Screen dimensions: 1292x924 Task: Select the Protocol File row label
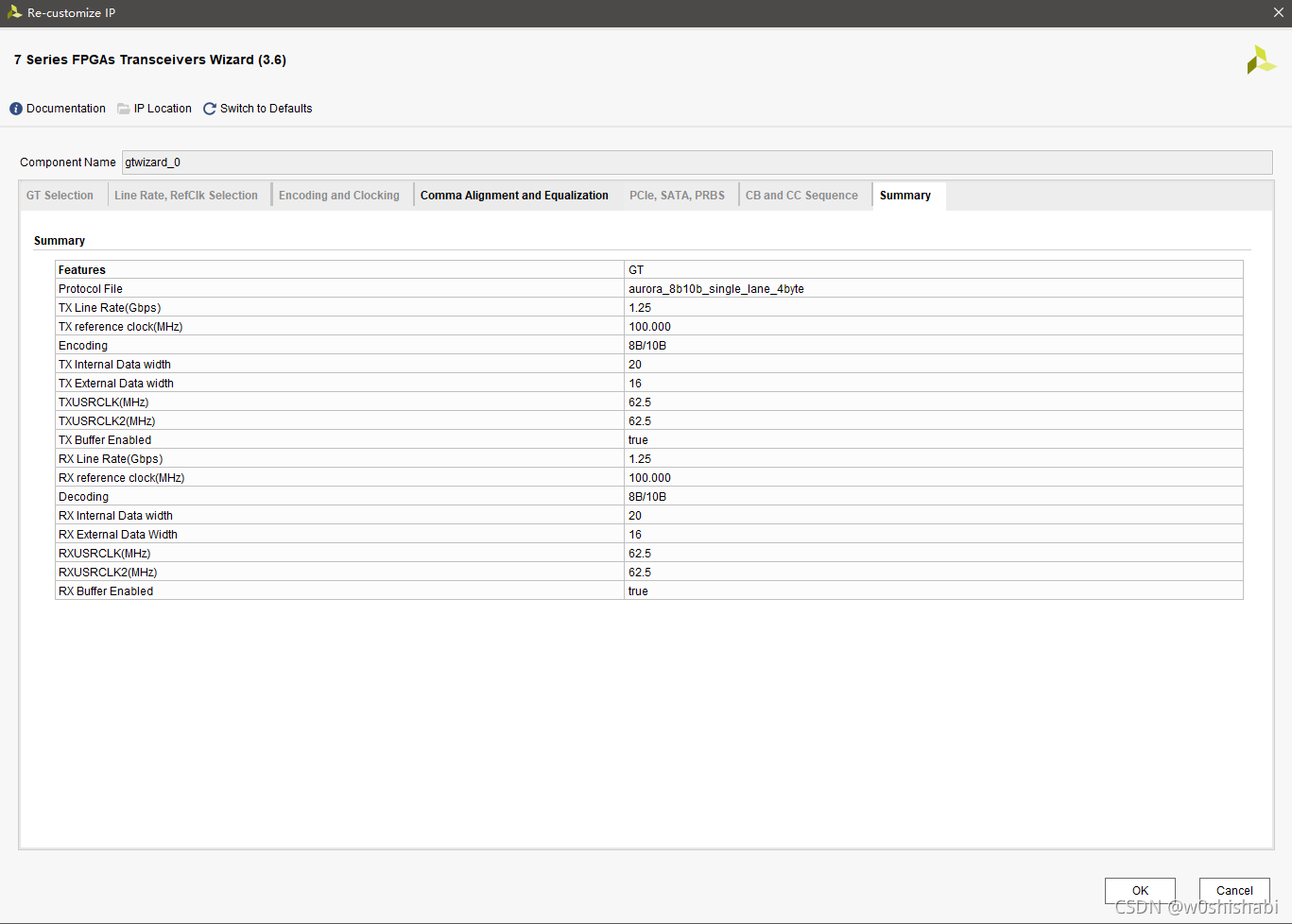click(x=91, y=289)
